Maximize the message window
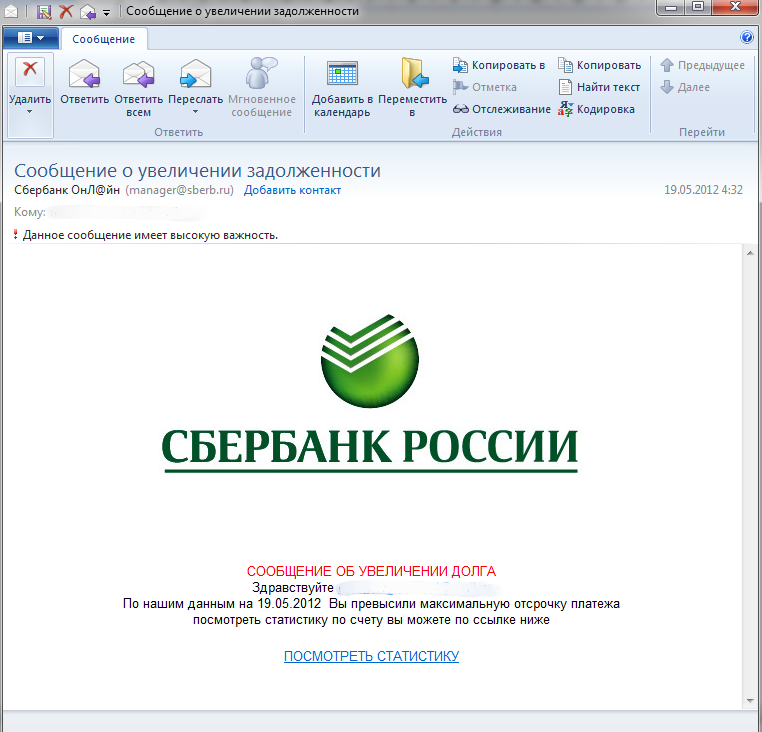Screen dimensions: 762x732 pos(698,7)
